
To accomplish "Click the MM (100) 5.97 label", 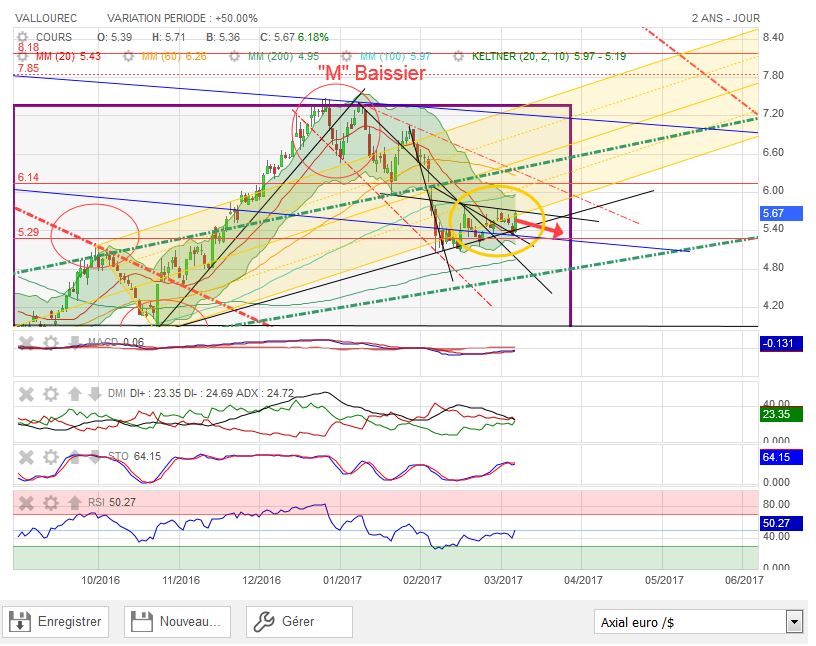I will coord(395,56).
